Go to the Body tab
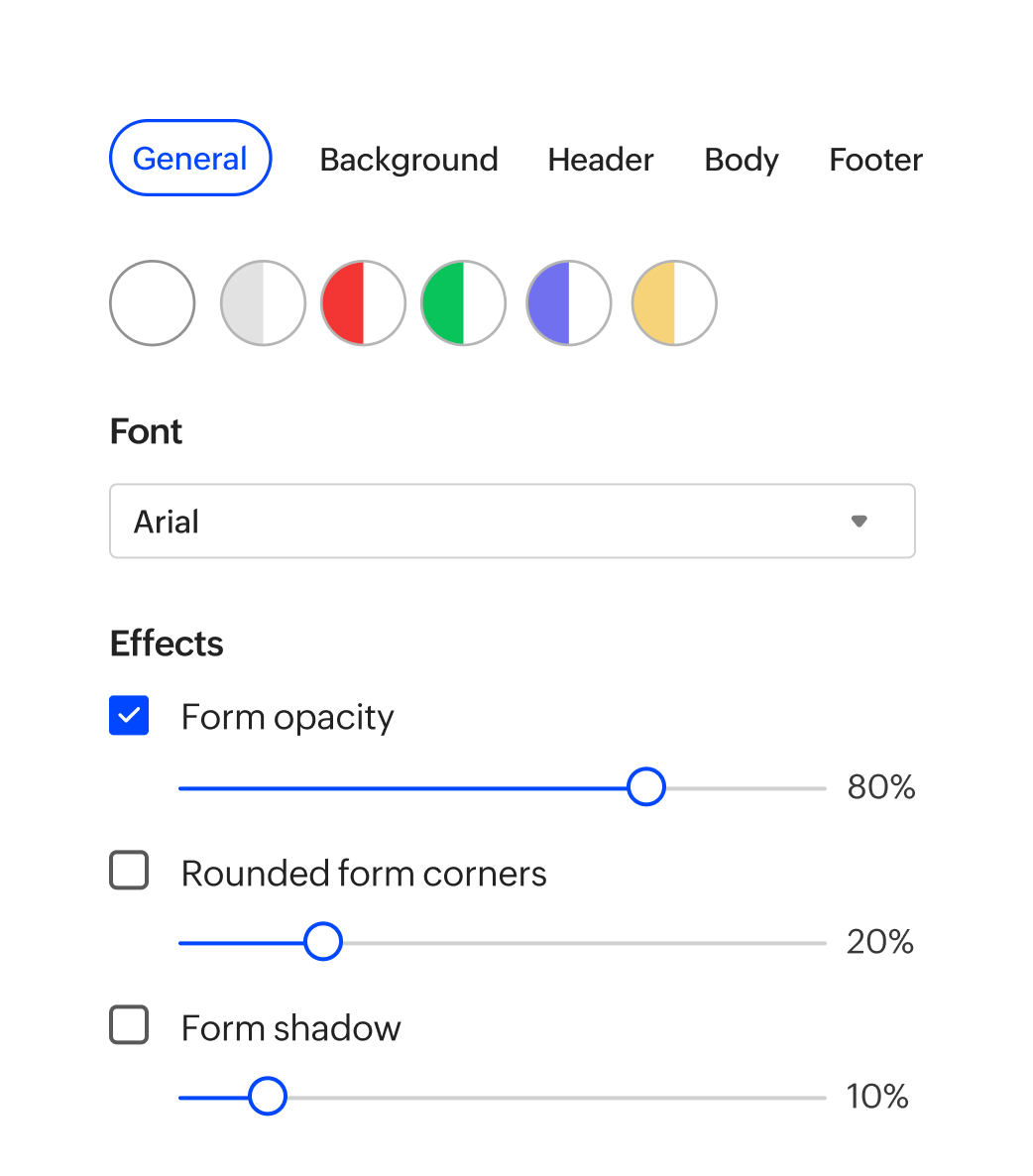 742,160
